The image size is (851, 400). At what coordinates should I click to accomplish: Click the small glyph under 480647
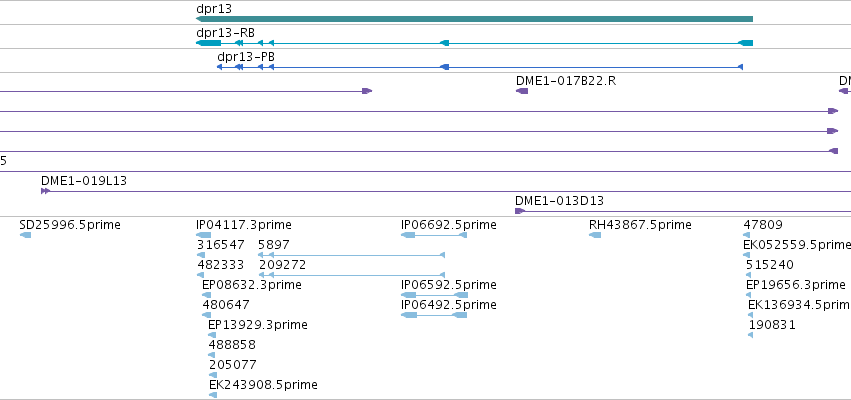[x=206, y=315]
